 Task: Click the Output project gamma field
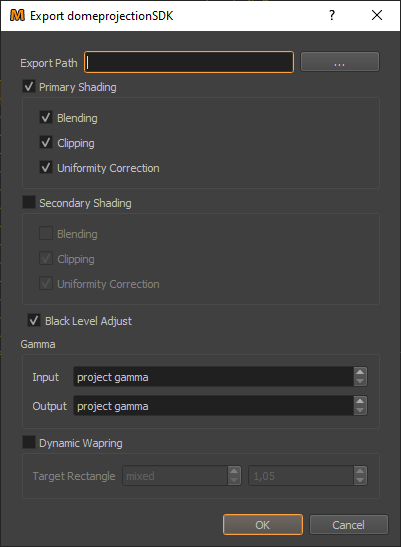[214, 406]
